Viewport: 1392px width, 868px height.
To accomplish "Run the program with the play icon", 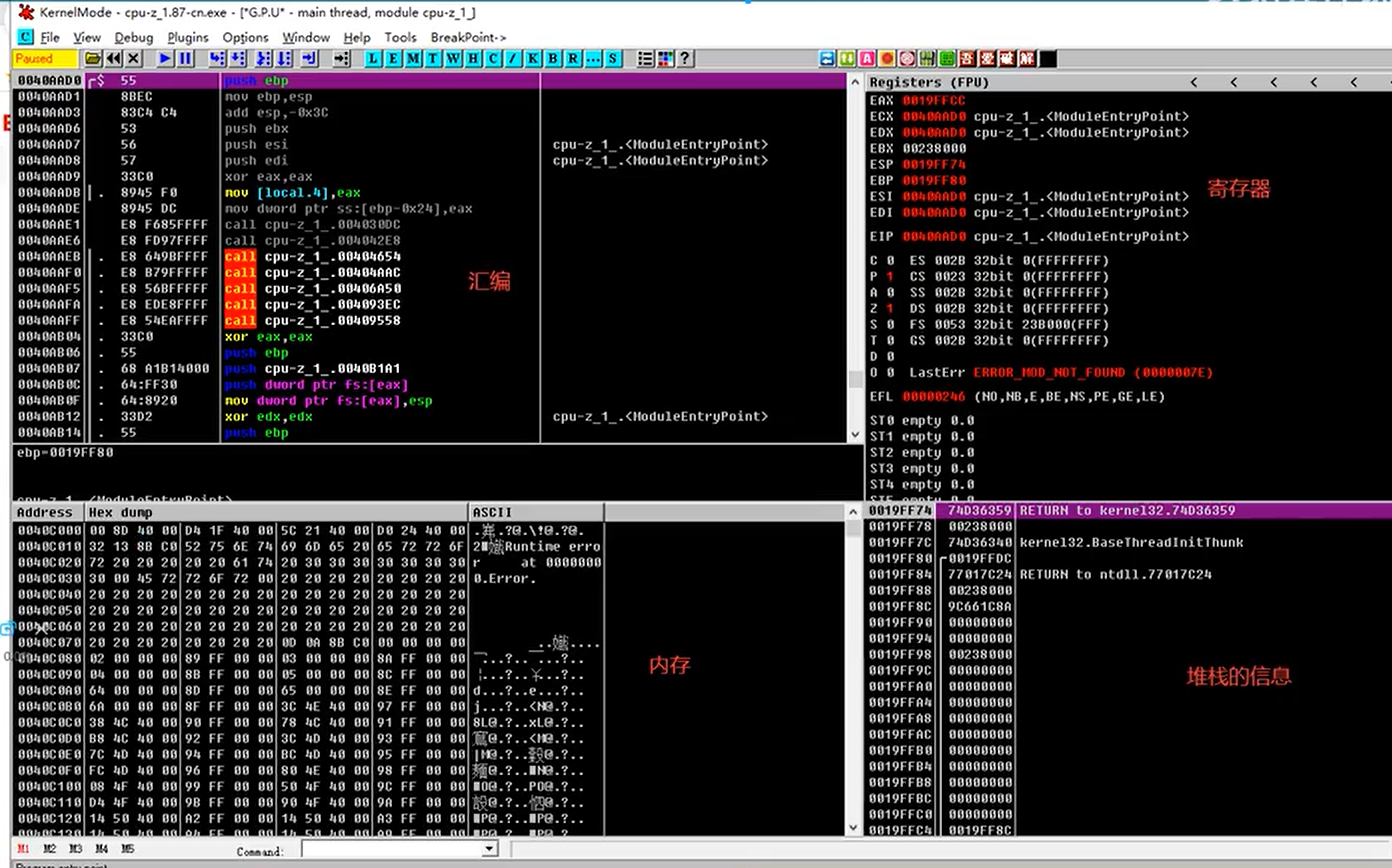I will [x=166, y=59].
